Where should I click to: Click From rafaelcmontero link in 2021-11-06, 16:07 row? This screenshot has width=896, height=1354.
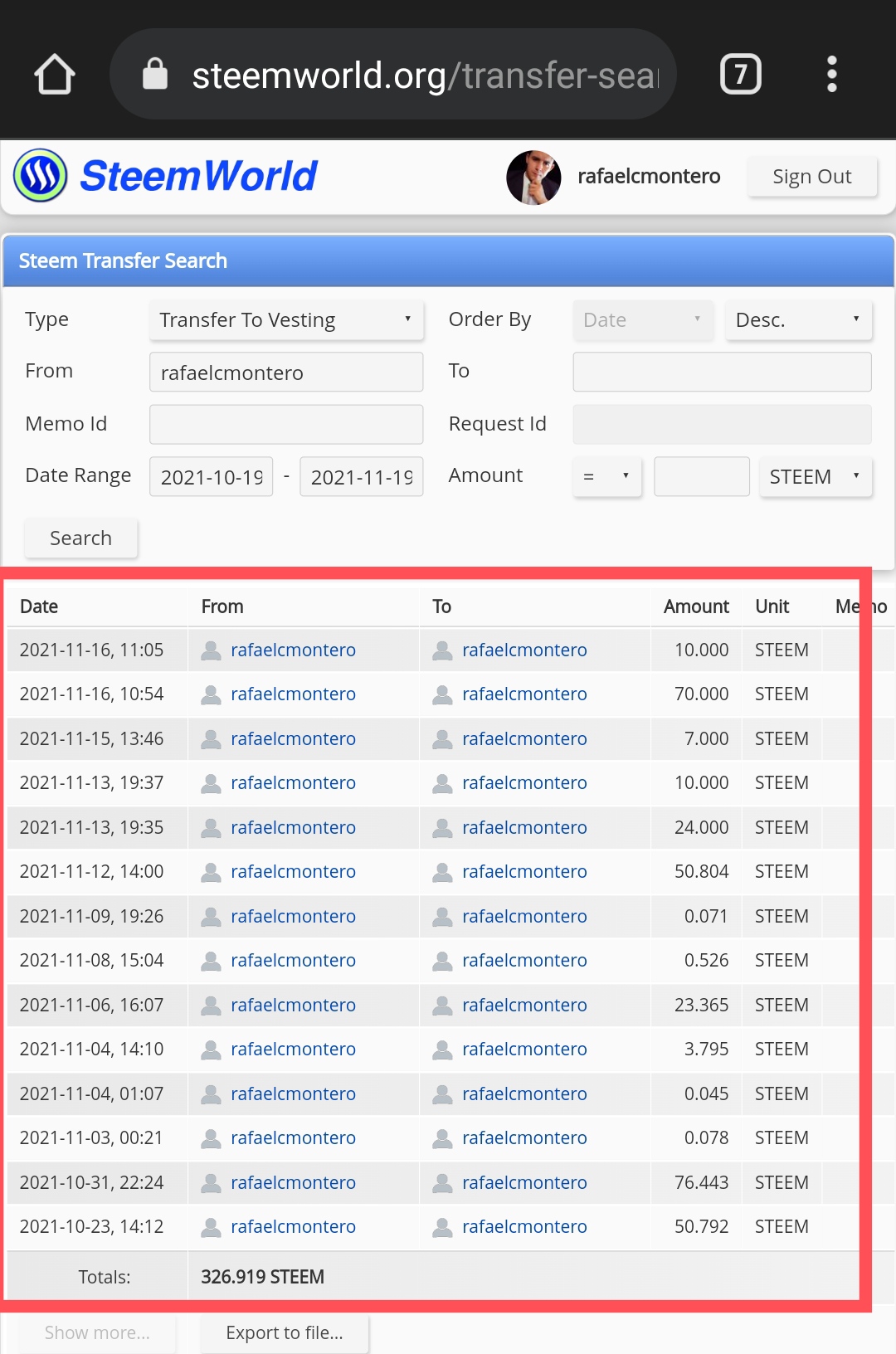coord(293,1006)
